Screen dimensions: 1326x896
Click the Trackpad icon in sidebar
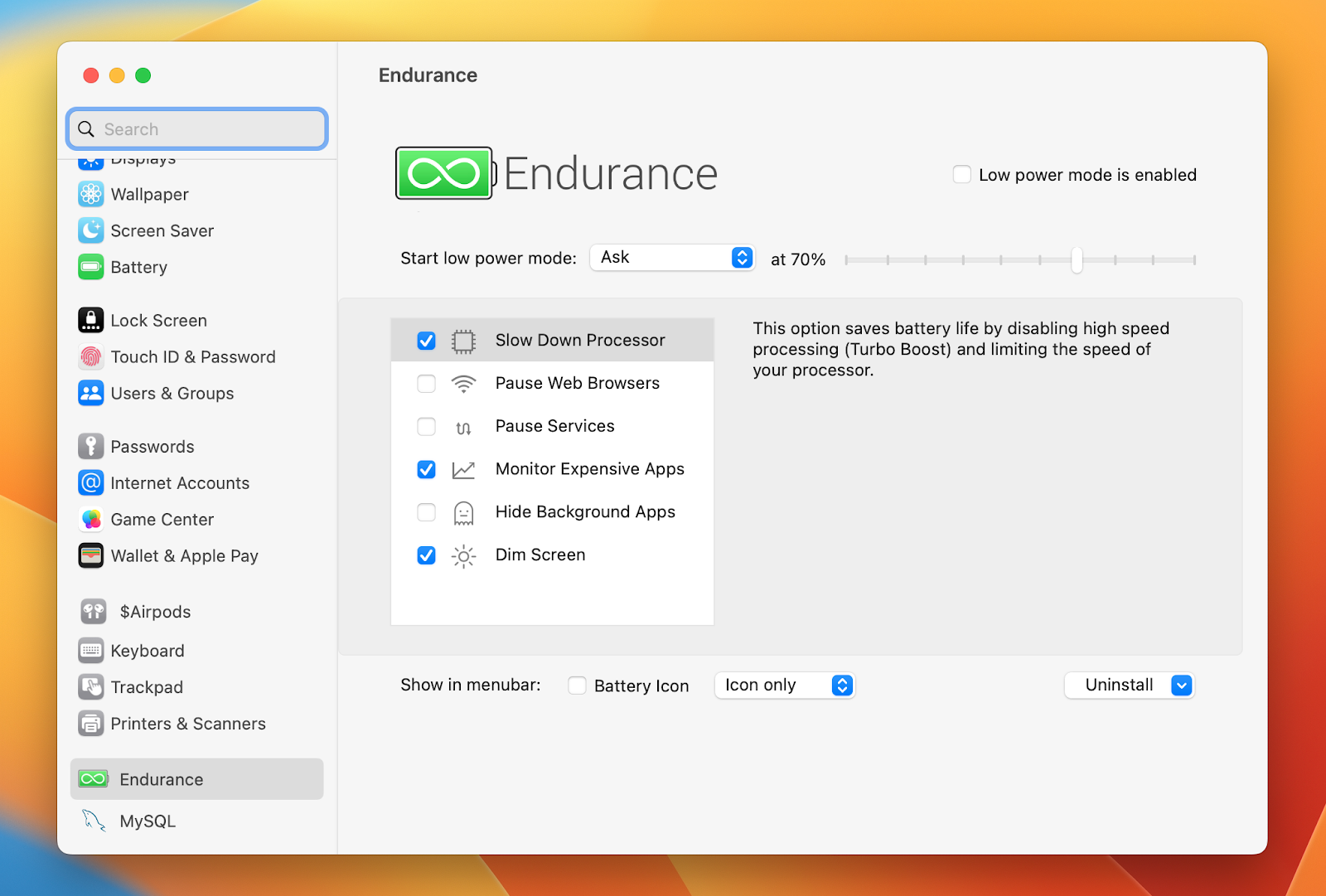[x=91, y=687]
